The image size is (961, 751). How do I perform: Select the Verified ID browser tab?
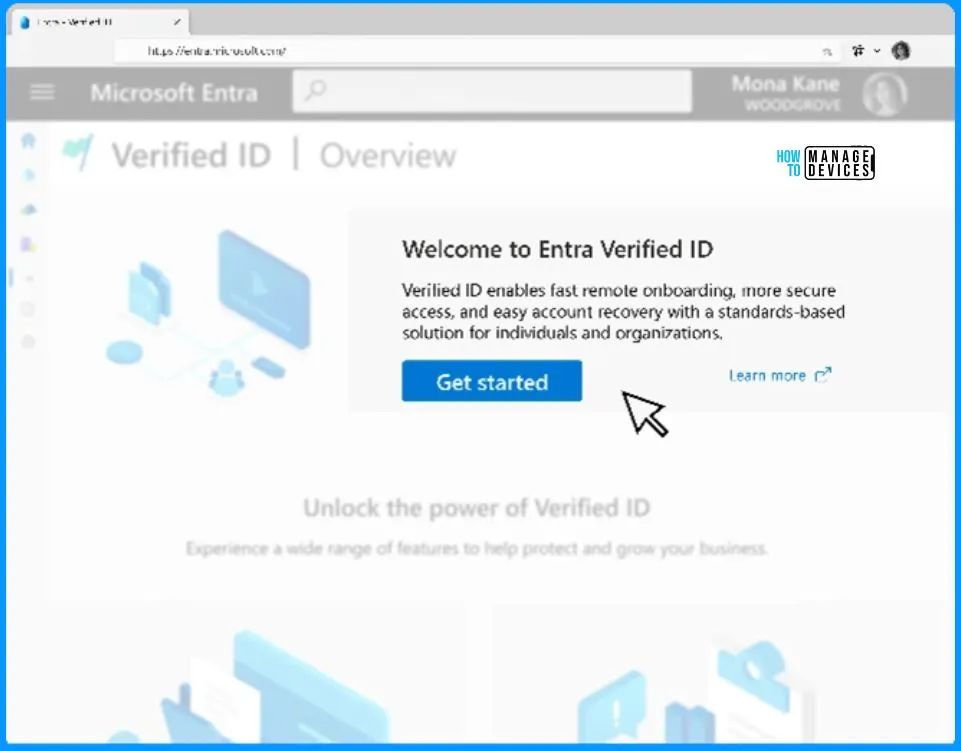click(x=101, y=22)
